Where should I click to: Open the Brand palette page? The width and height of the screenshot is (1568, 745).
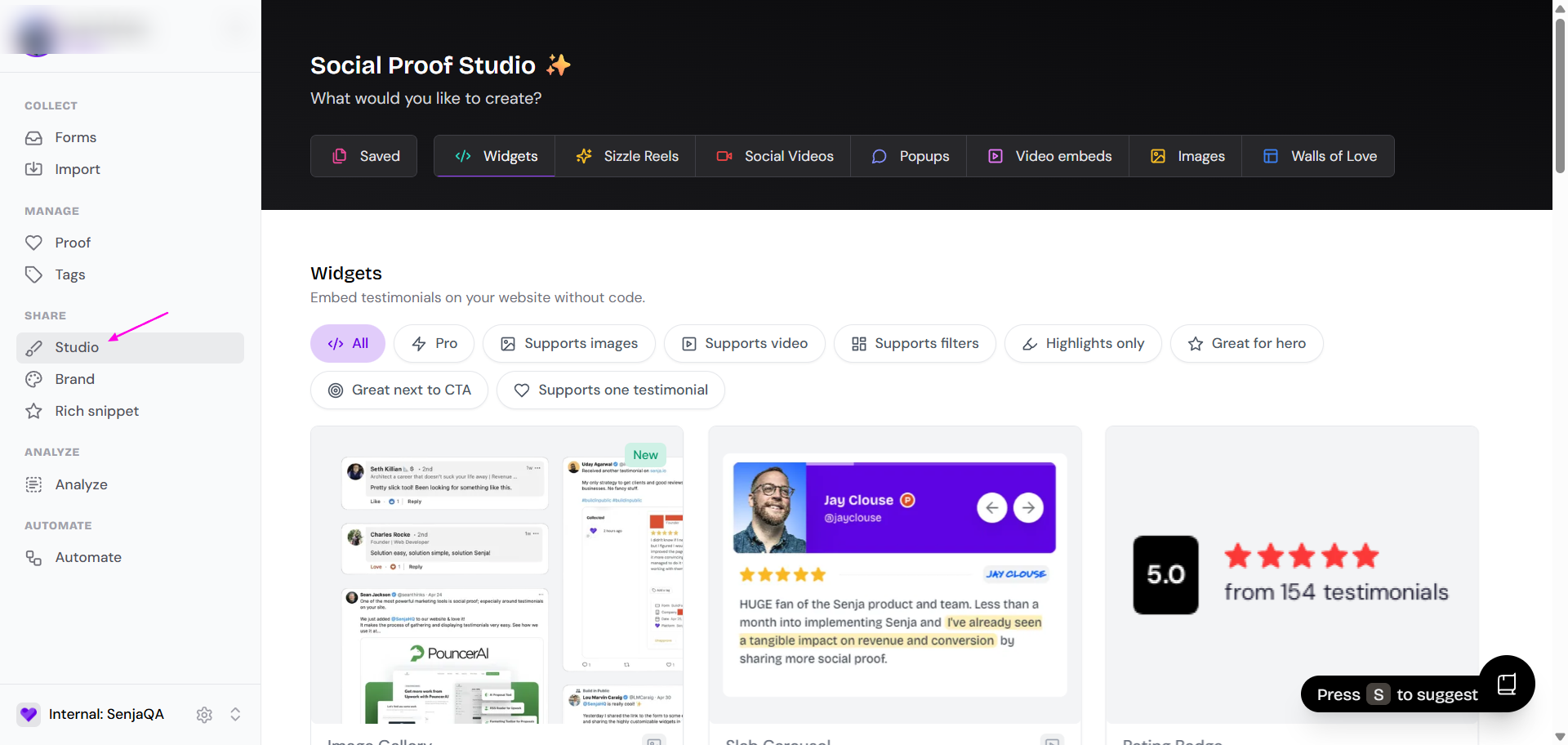coord(74,379)
